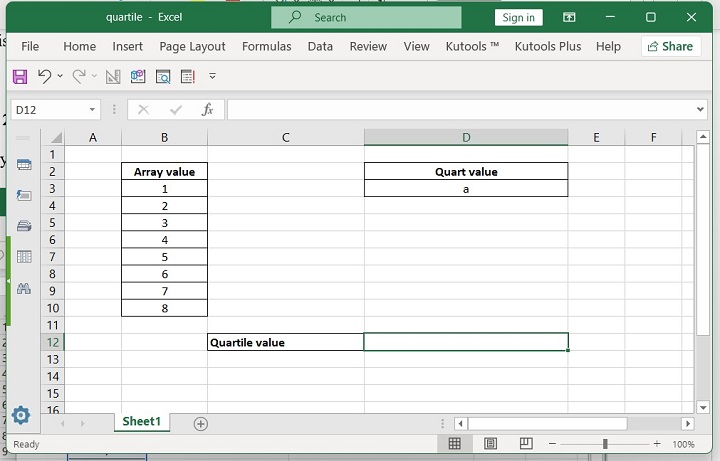Click the select-all corner triangle of grid
The height and width of the screenshot is (461, 720).
pos(55,138)
